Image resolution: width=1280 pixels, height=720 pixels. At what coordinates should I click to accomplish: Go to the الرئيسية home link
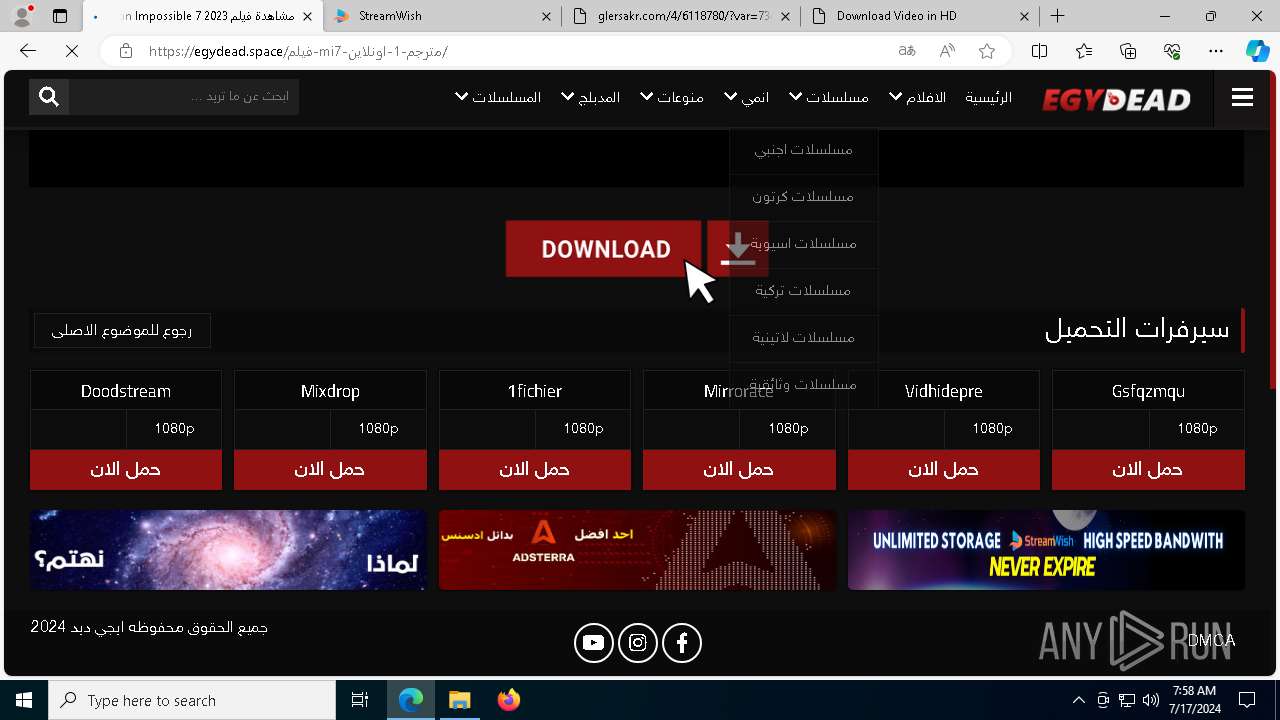988,97
